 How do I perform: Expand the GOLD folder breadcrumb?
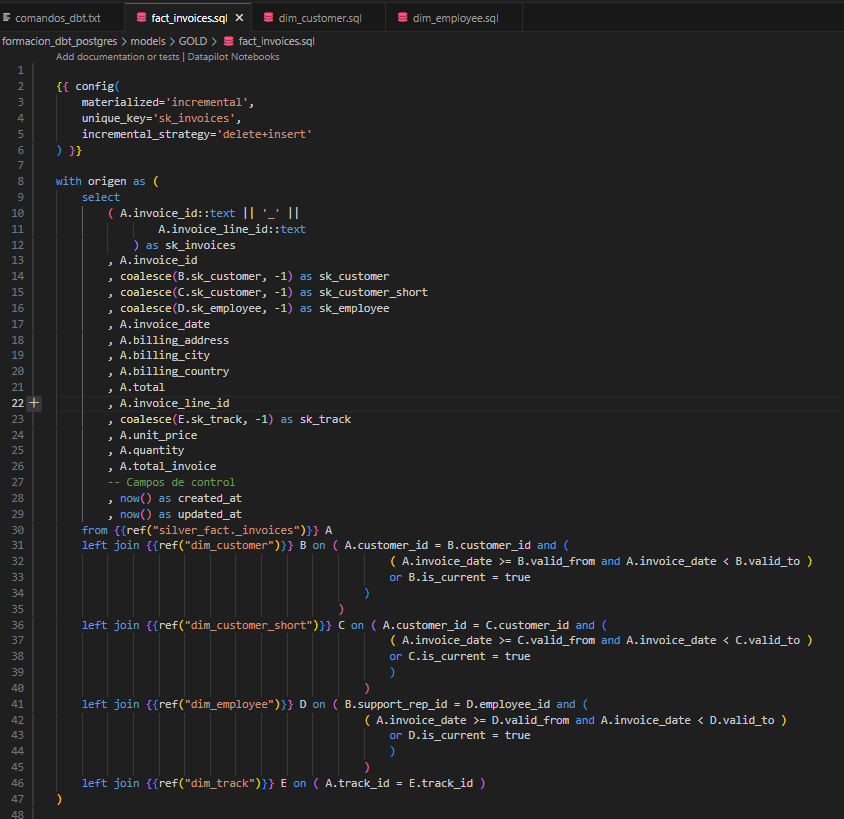(x=193, y=41)
